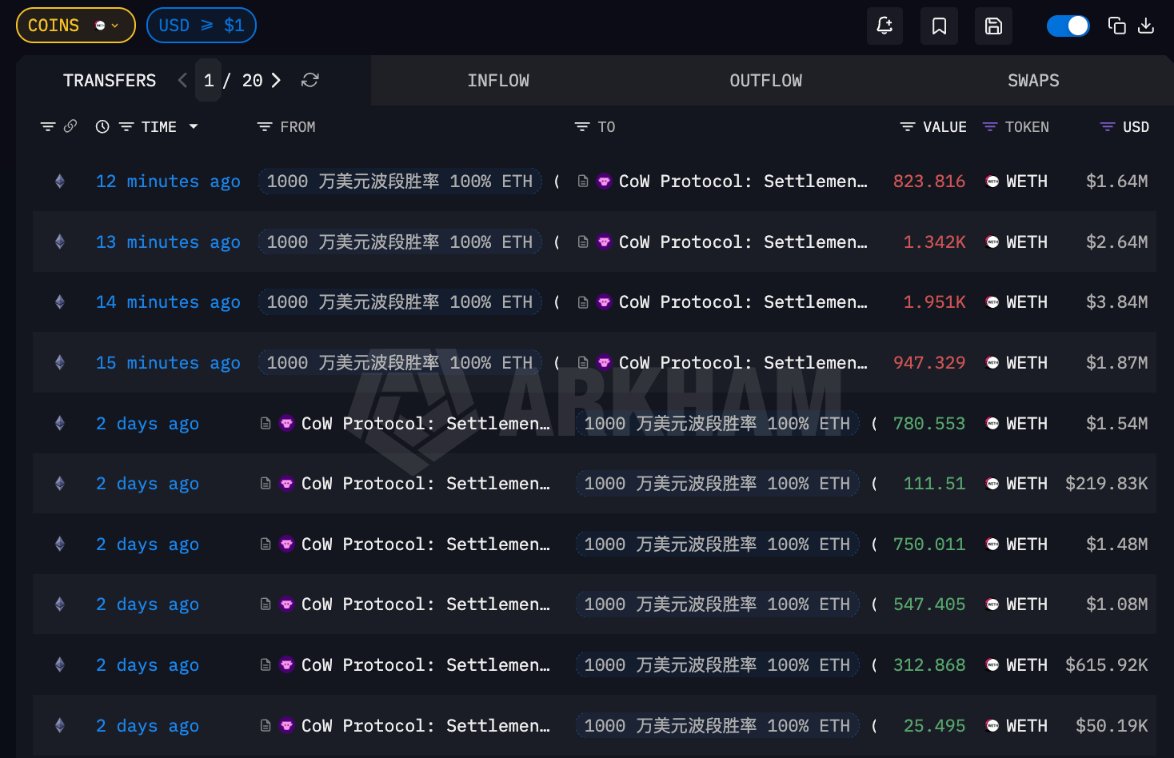Image resolution: width=1174 pixels, height=758 pixels.
Task: Click the $1.48M USD amount
Action: [x=1116, y=544]
